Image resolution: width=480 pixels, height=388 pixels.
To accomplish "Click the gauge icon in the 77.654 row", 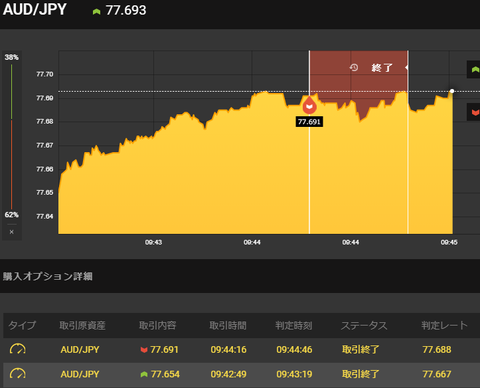I will [x=18, y=374].
